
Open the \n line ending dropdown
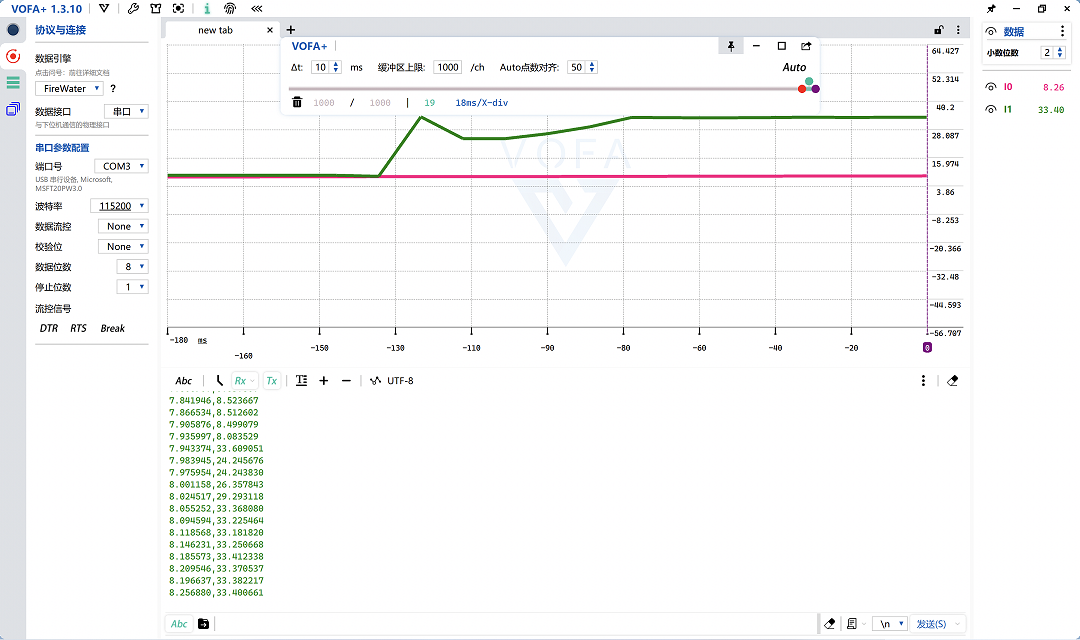coord(890,623)
